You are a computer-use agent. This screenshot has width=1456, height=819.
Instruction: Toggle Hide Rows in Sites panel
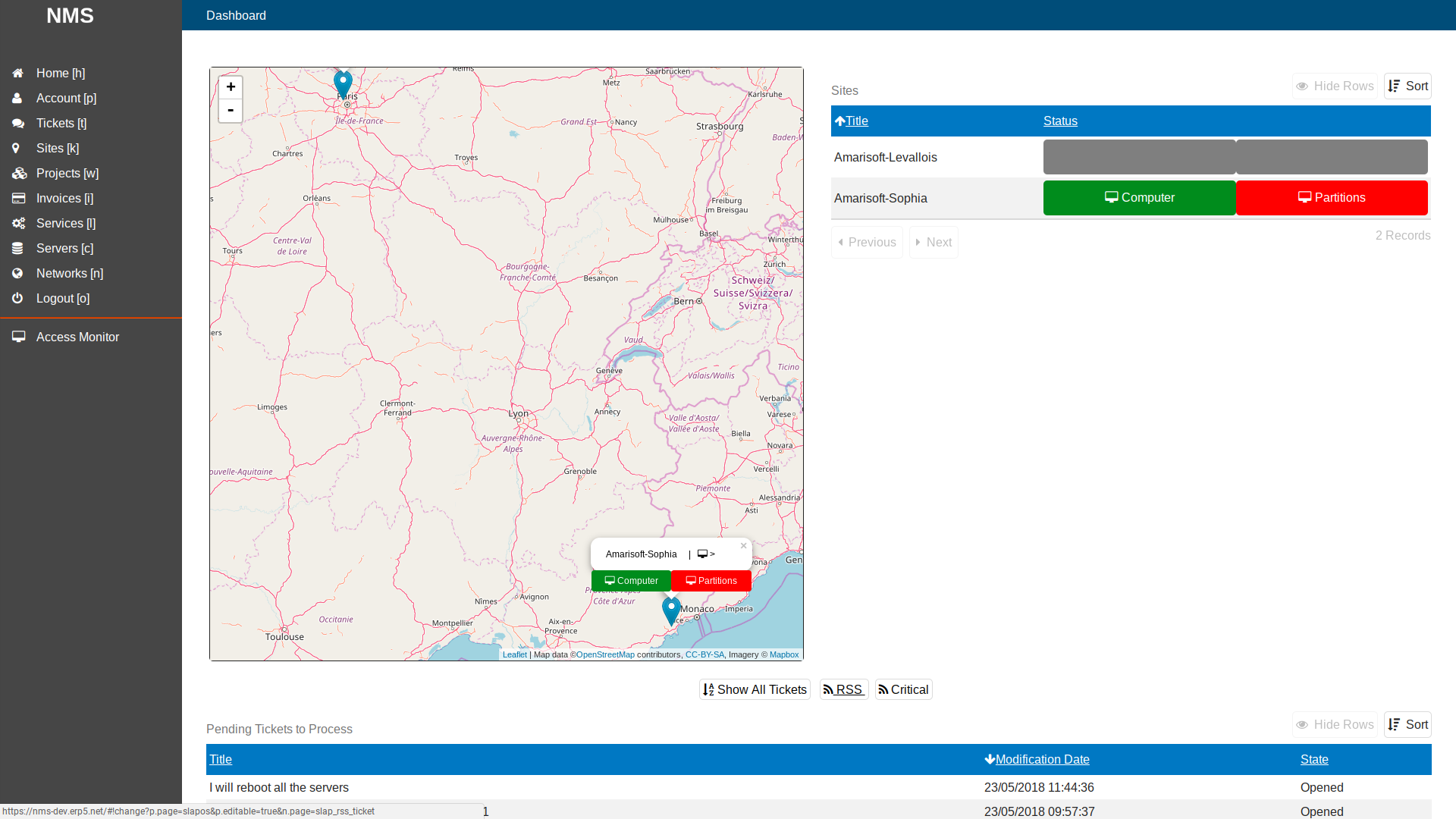(x=1335, y=86)
